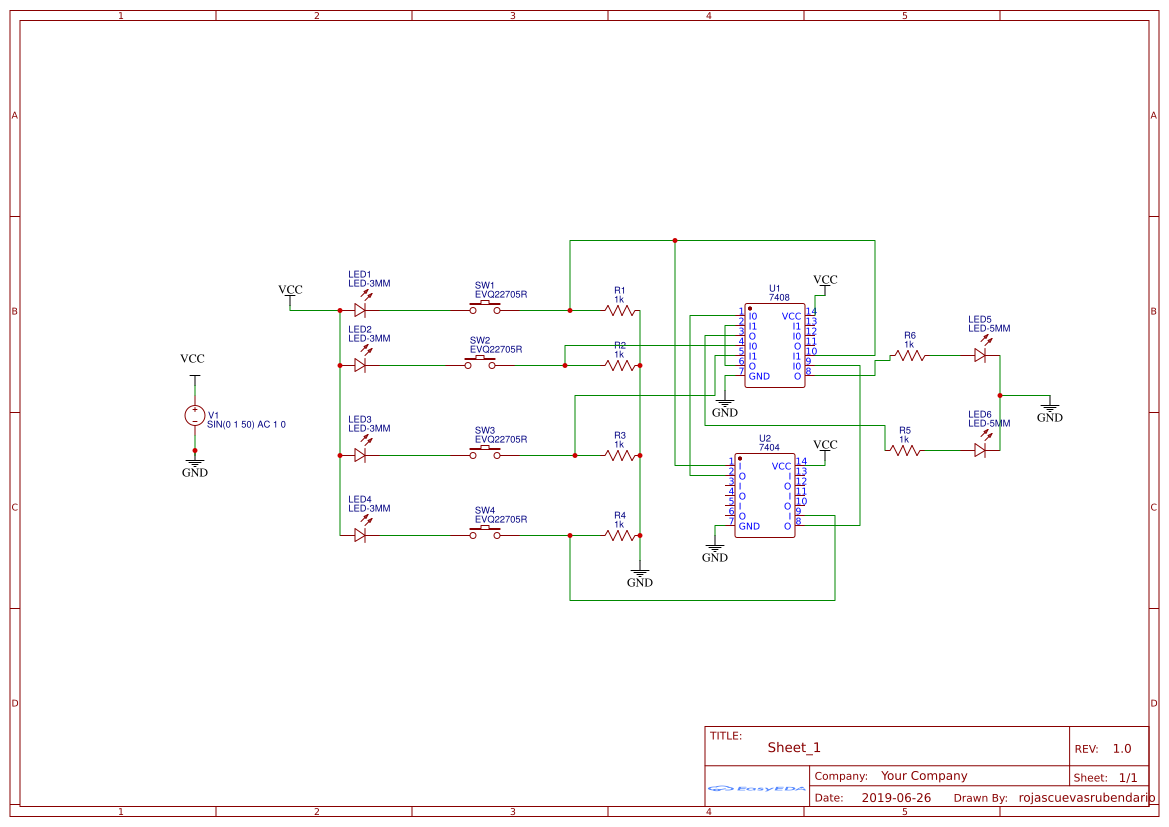Click the sheet number '1/1'
1169x827 pixels.
pyautogui.click(x=1128, y=778)
